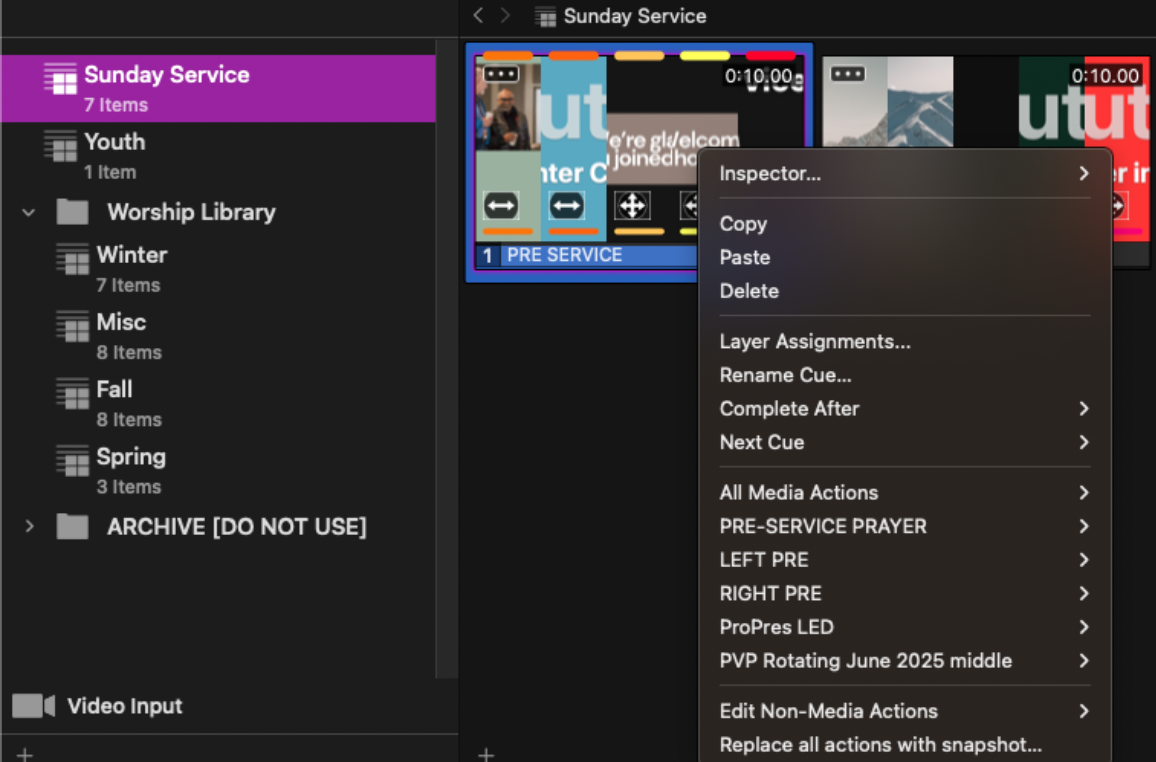The image size is (1156, 762).
Task: Add a new playlist with sidebar plus
Action: [24, 754]
